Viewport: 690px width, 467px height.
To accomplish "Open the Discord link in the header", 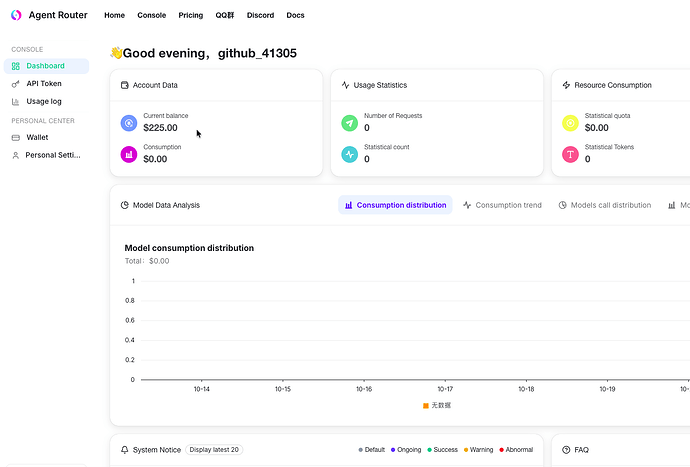I will click(x=260, y=15).
